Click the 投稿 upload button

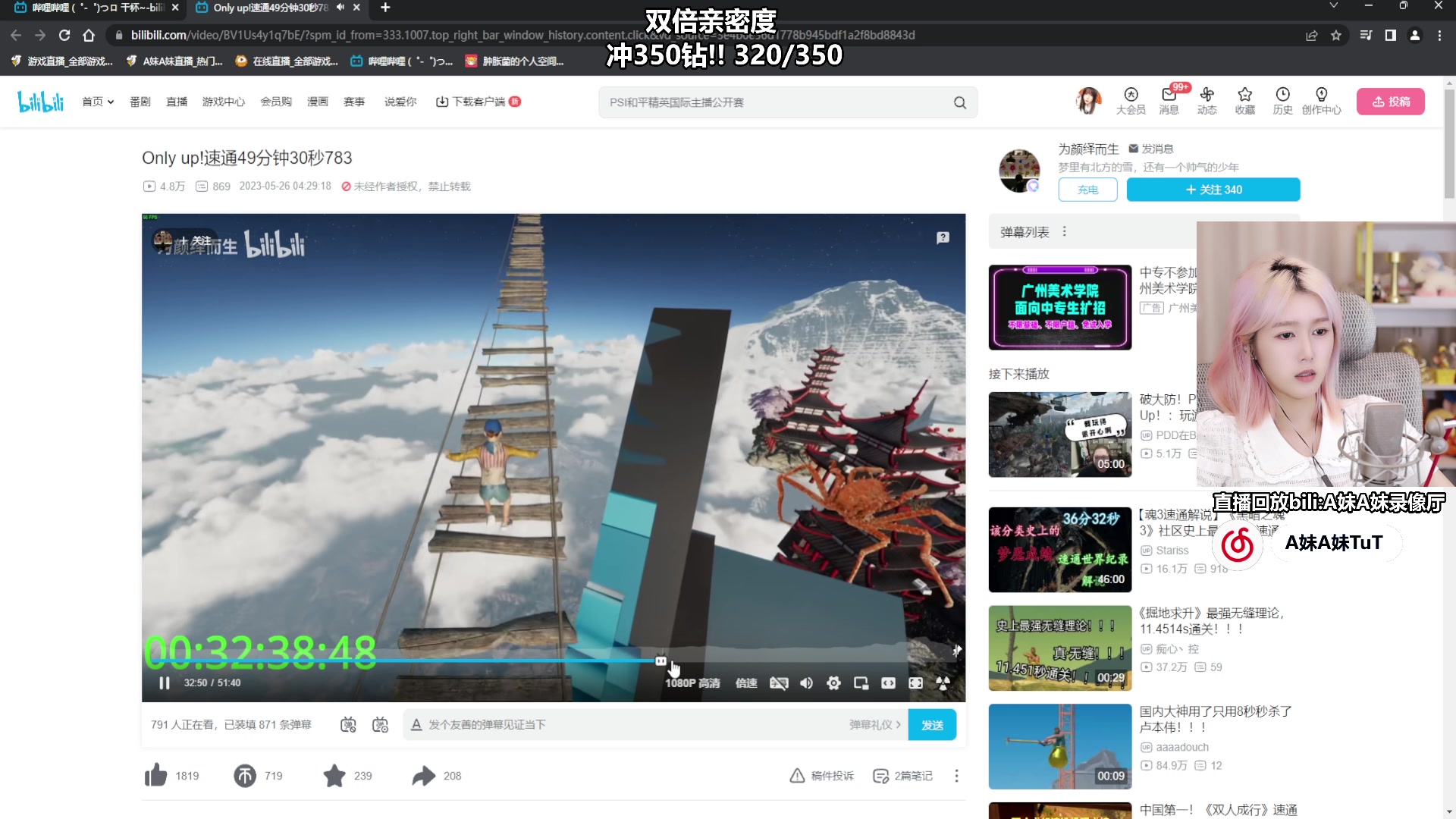(1391, 102)
